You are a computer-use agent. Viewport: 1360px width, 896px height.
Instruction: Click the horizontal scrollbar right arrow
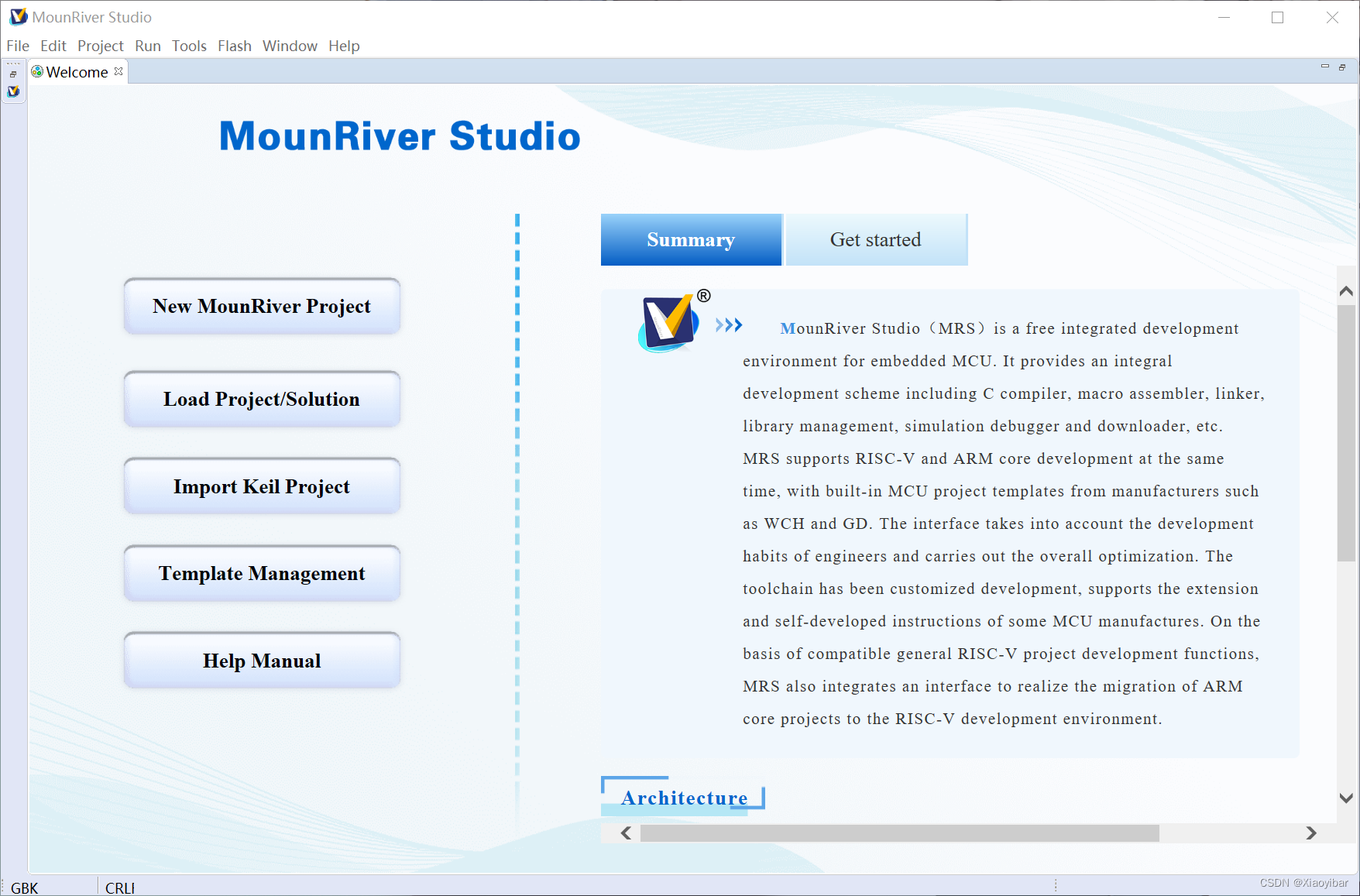(x=1310, y=832)
